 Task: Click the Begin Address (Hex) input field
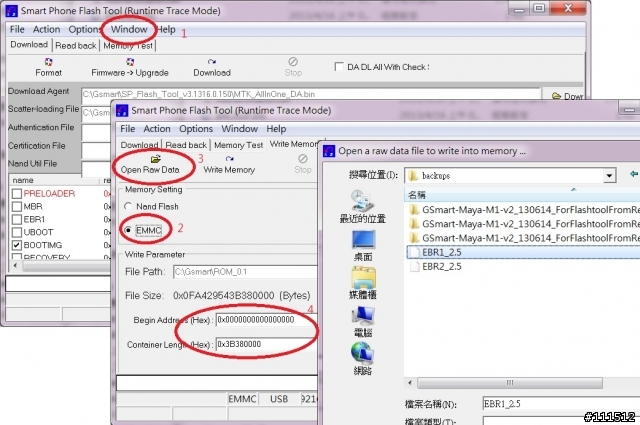(266, 320)
